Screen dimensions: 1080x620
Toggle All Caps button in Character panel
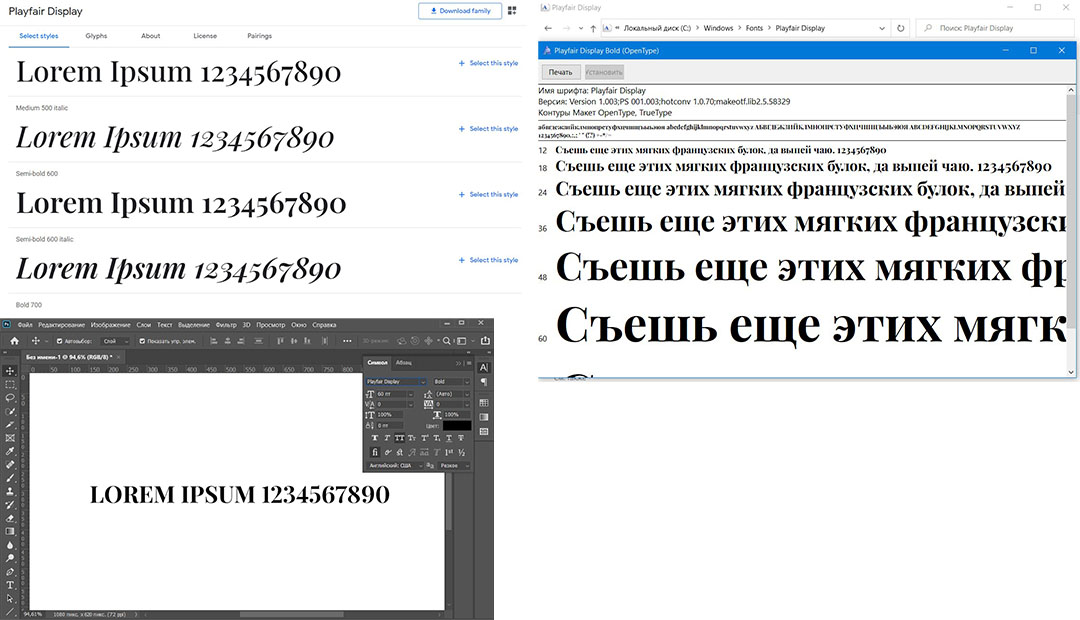399,438
